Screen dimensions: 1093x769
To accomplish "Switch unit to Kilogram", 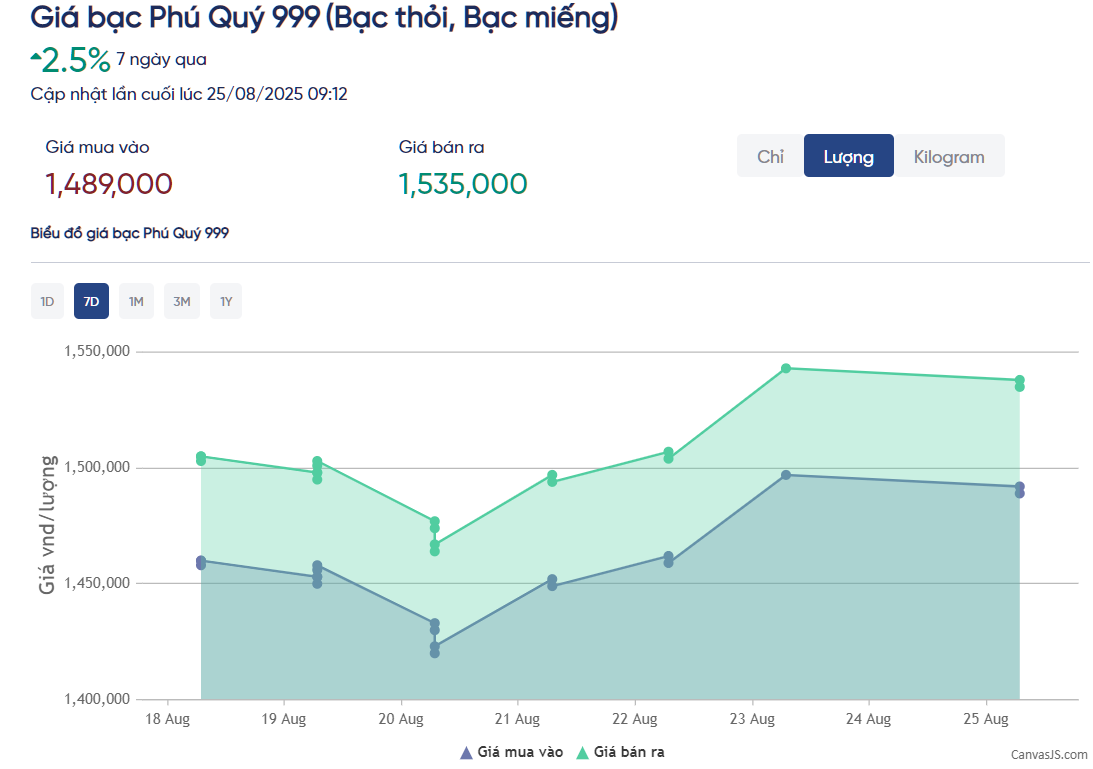I will (x=949, y=156).
